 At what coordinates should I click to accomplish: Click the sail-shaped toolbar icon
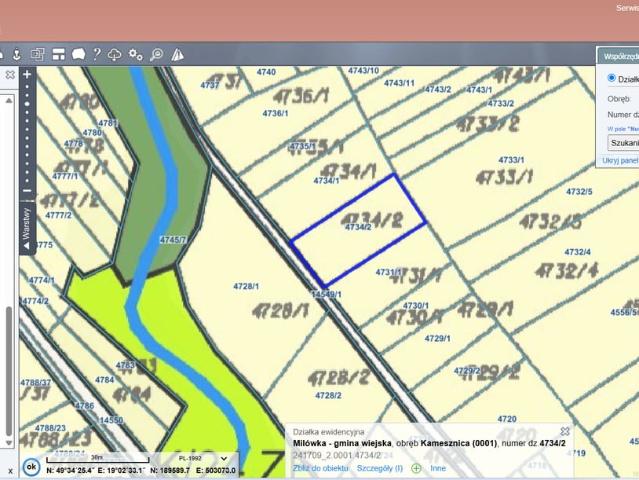(x=177, y=54)
